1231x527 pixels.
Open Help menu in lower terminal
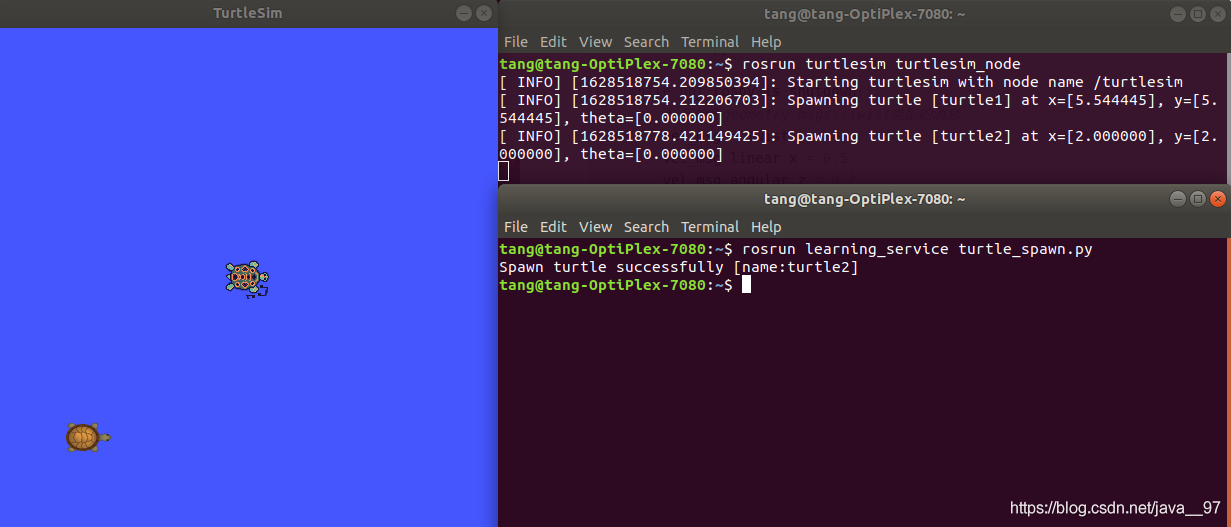click(x=766, y=227)
